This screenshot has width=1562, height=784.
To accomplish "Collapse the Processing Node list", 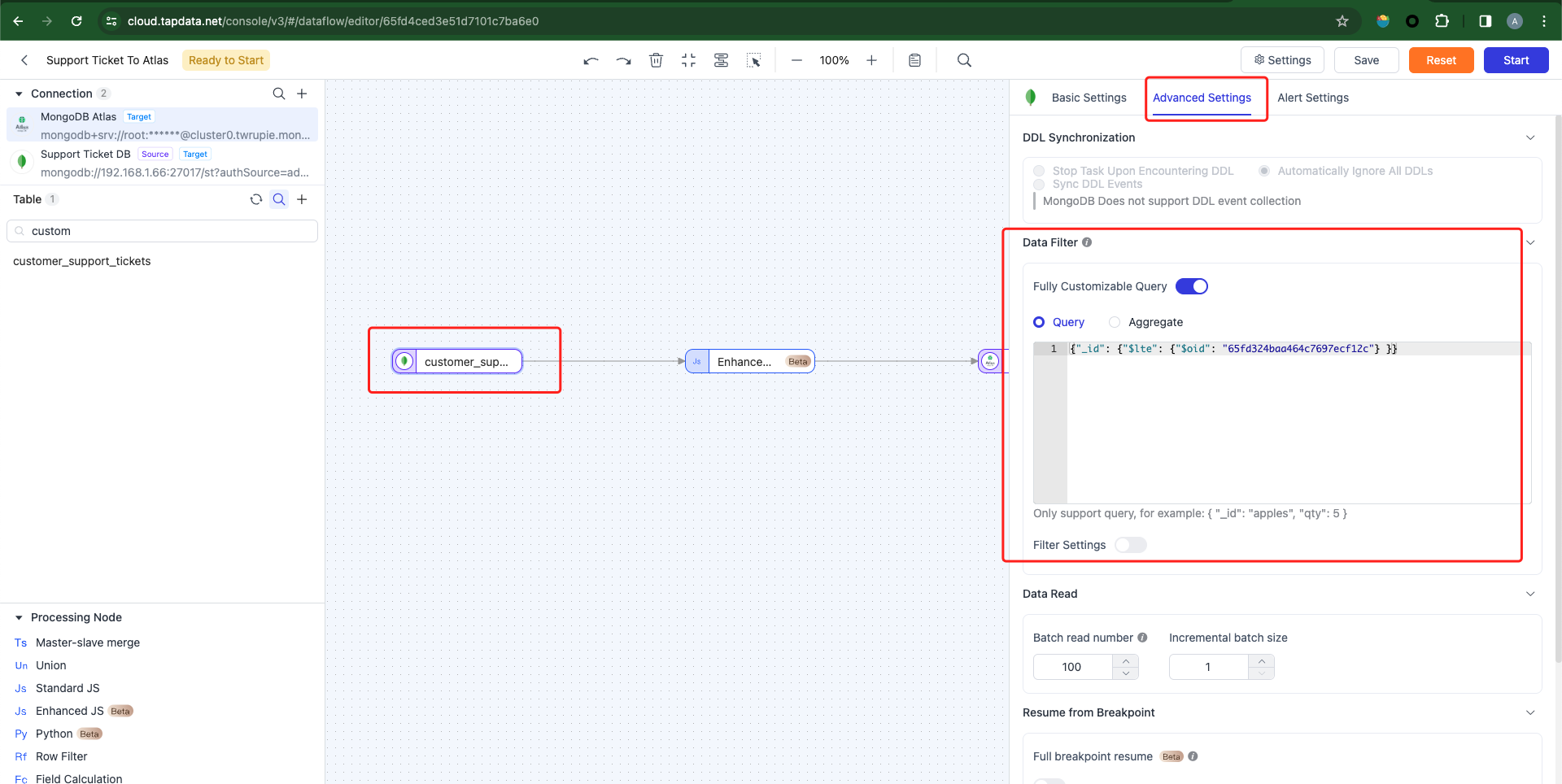I will [19, 617].
